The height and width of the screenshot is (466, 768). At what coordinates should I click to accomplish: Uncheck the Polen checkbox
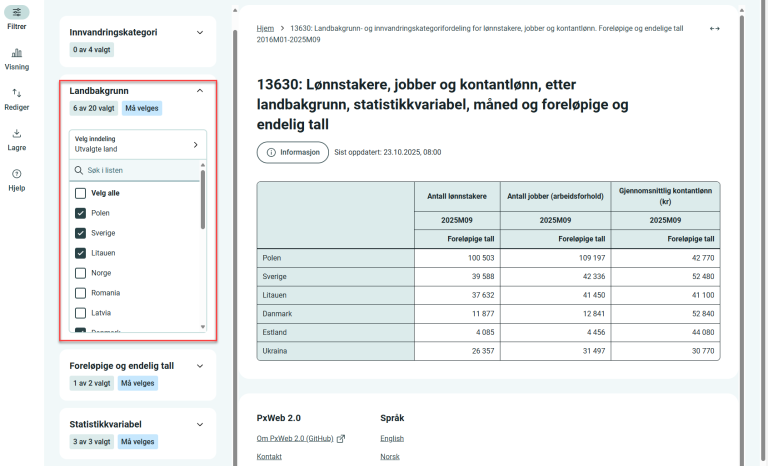point(80,213)
